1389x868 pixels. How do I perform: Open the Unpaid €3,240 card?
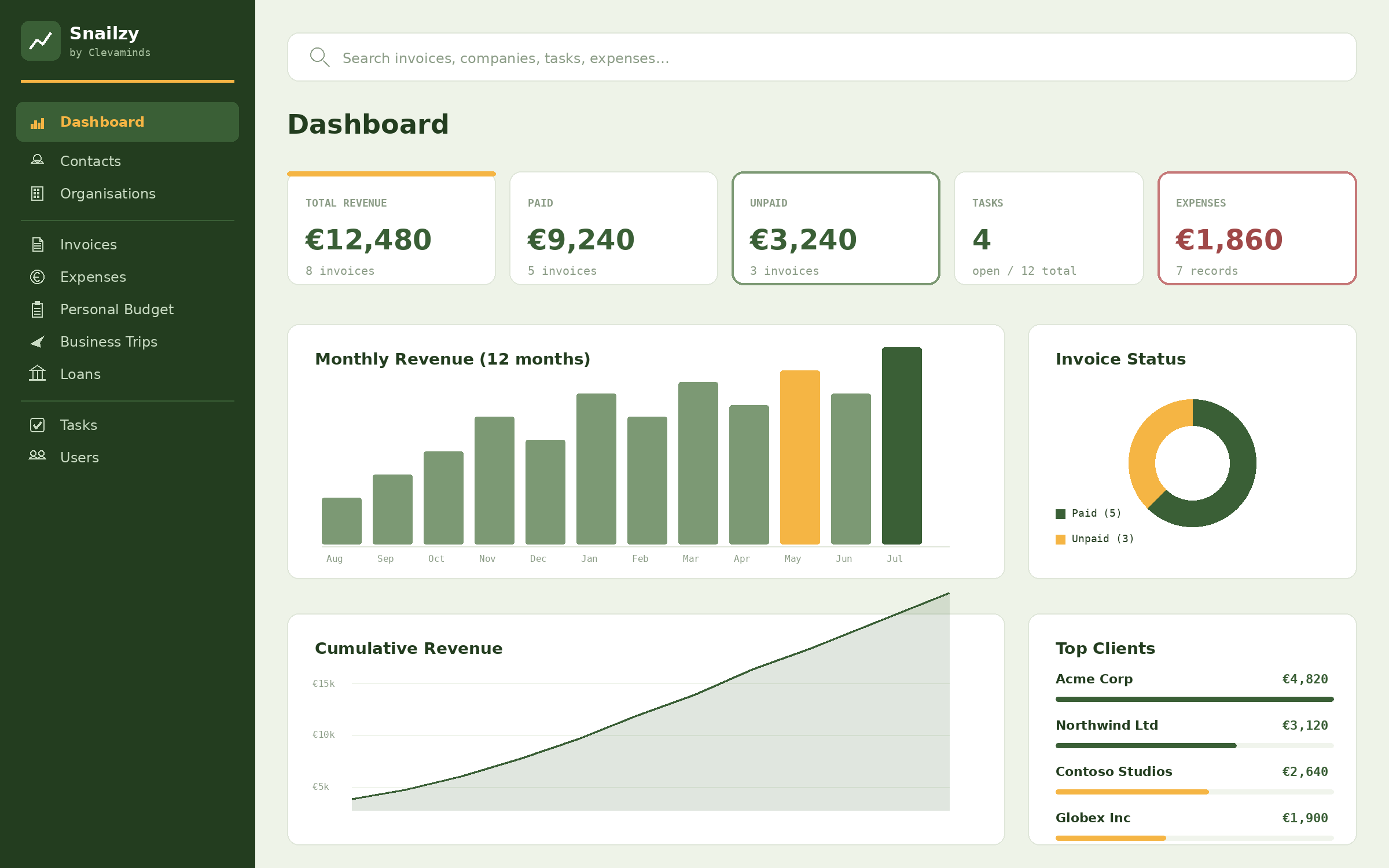click(836, 228)
